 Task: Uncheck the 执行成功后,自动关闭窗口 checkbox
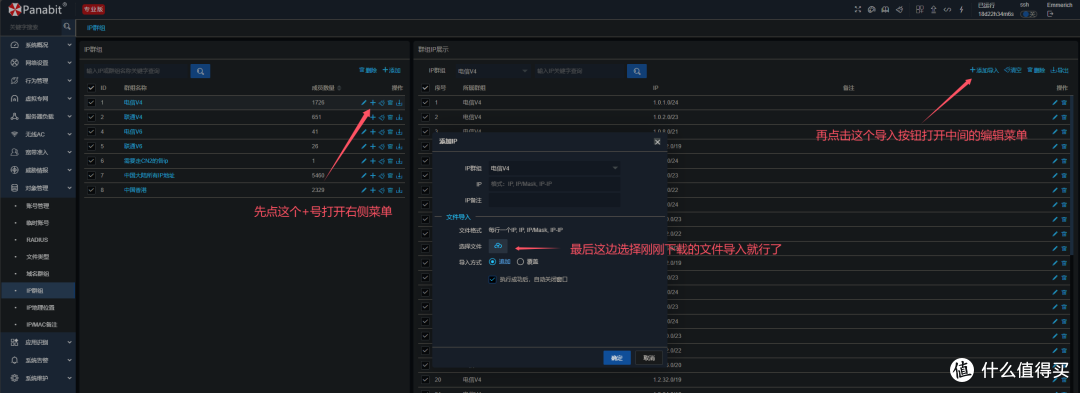(x=492, y=279)
